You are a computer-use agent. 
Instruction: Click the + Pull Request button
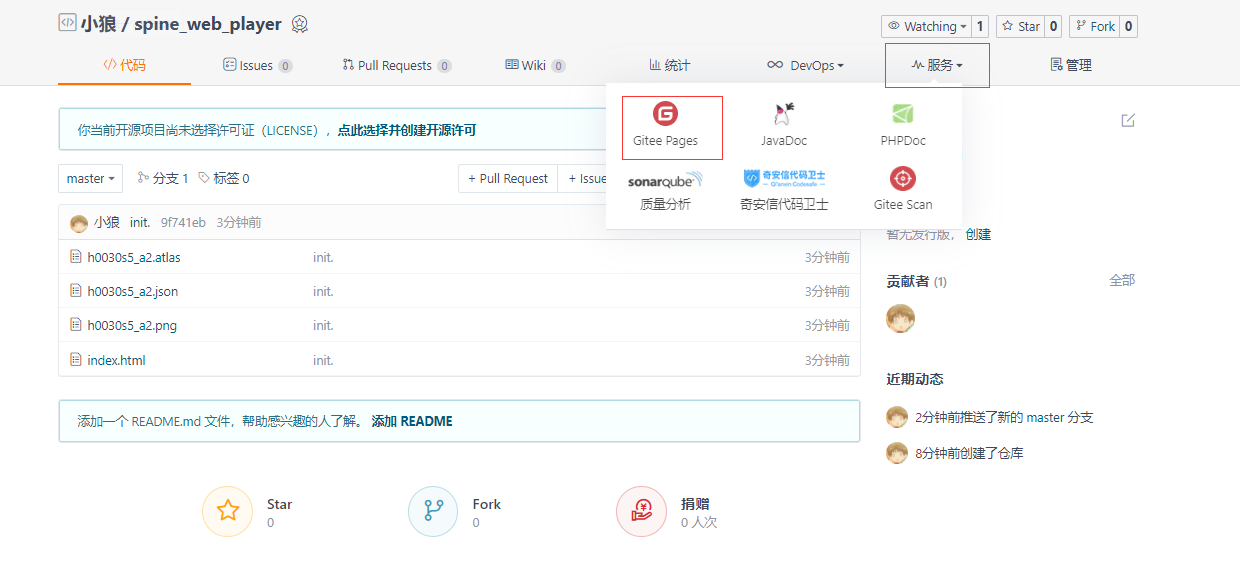coord(508,178)
